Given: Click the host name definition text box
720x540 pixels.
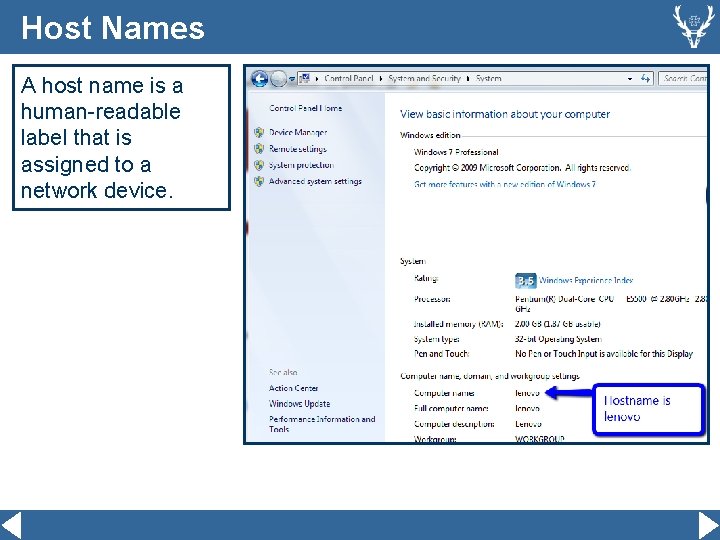Looking at the screenshot, I should tap(121, 137).
